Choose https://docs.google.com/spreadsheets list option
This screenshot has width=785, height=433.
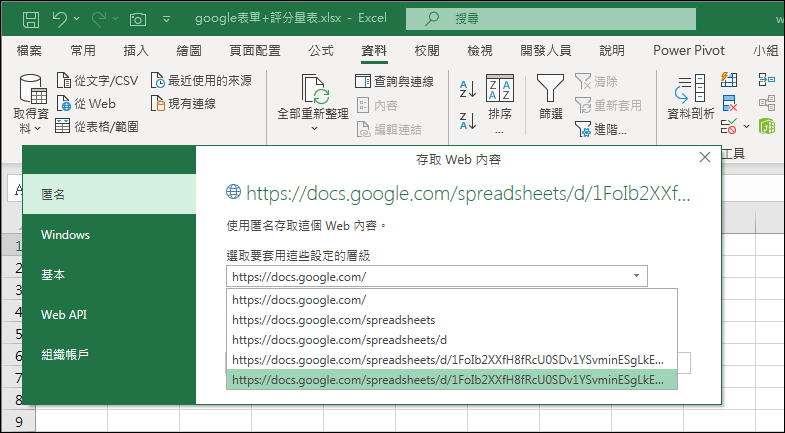(452, 320)
